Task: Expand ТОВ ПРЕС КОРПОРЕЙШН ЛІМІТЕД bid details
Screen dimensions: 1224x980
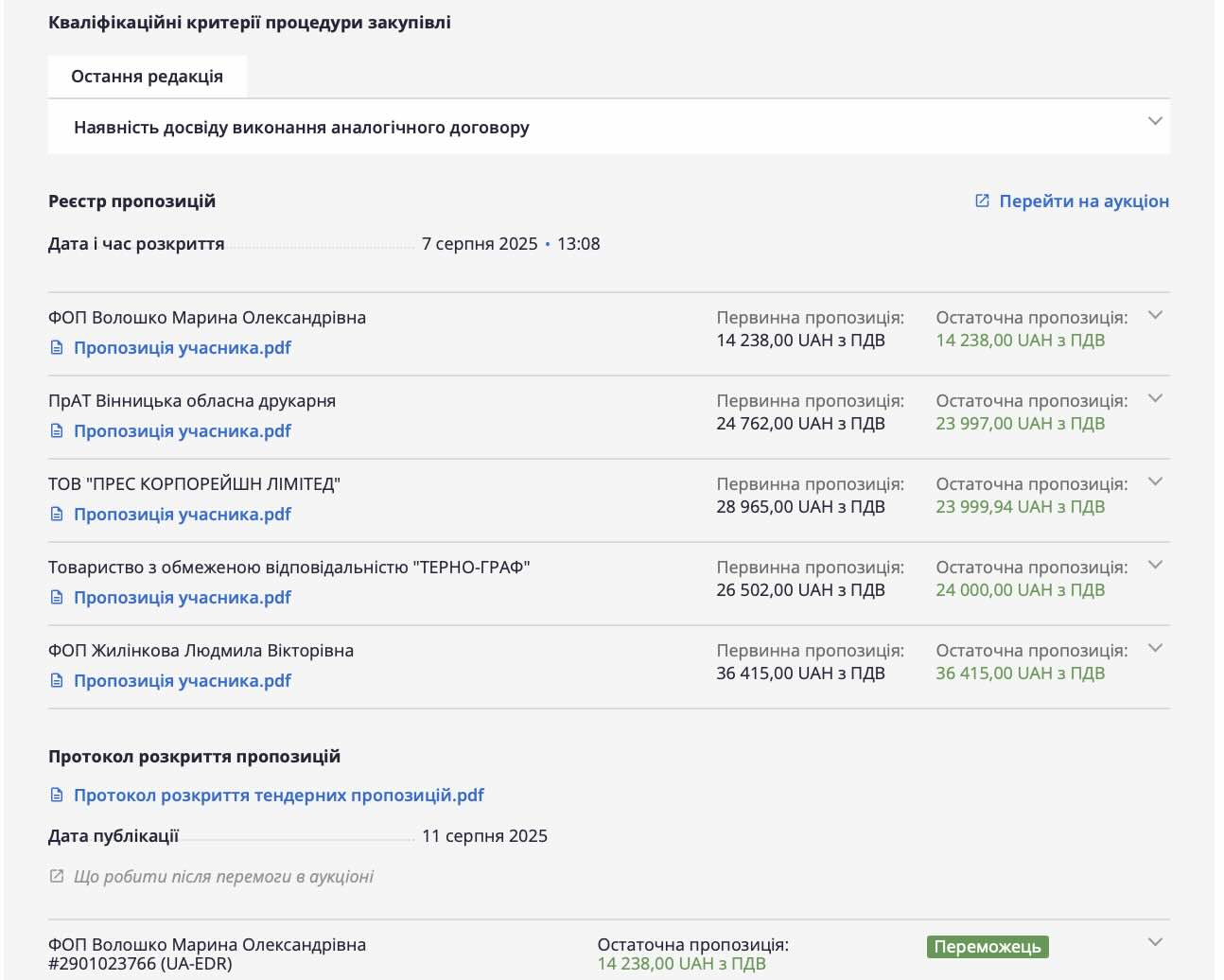Action: click(x=1155, y=481)
